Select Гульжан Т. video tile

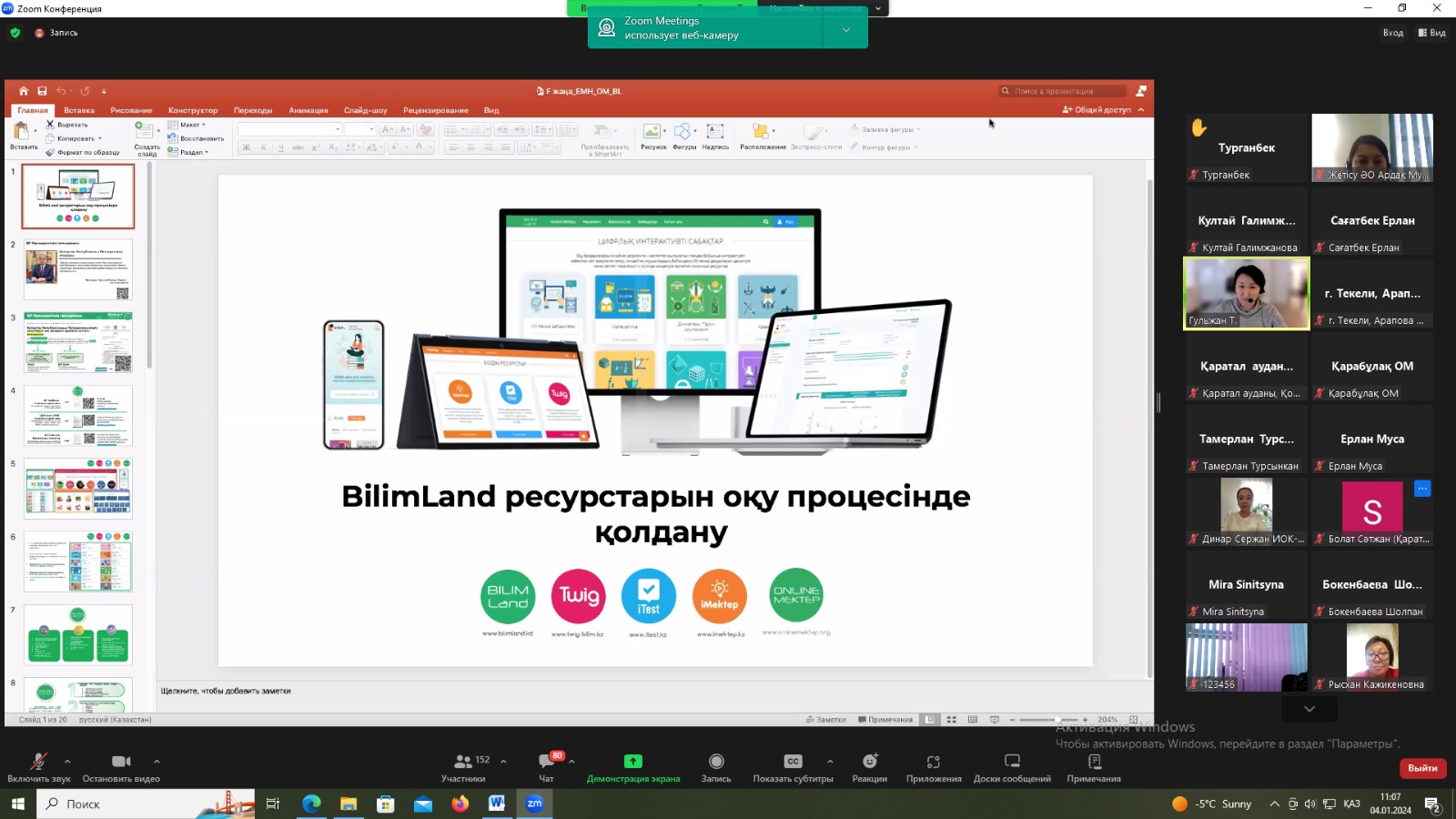1247,293
